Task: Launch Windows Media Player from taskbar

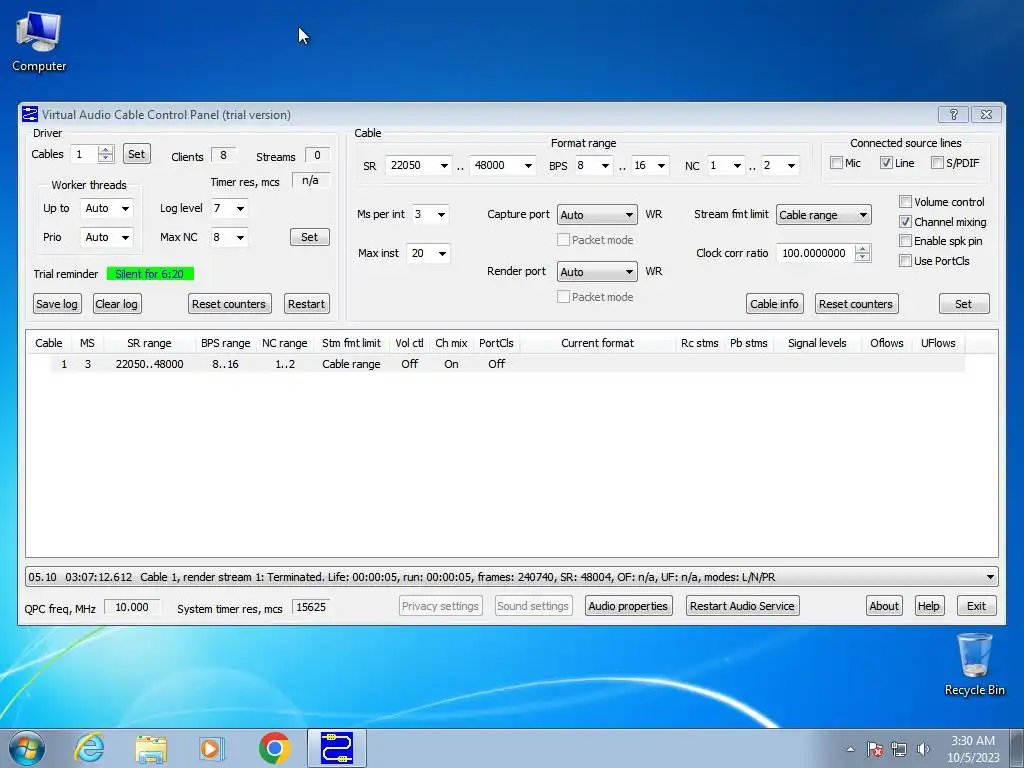Action: tap(212, 748)
